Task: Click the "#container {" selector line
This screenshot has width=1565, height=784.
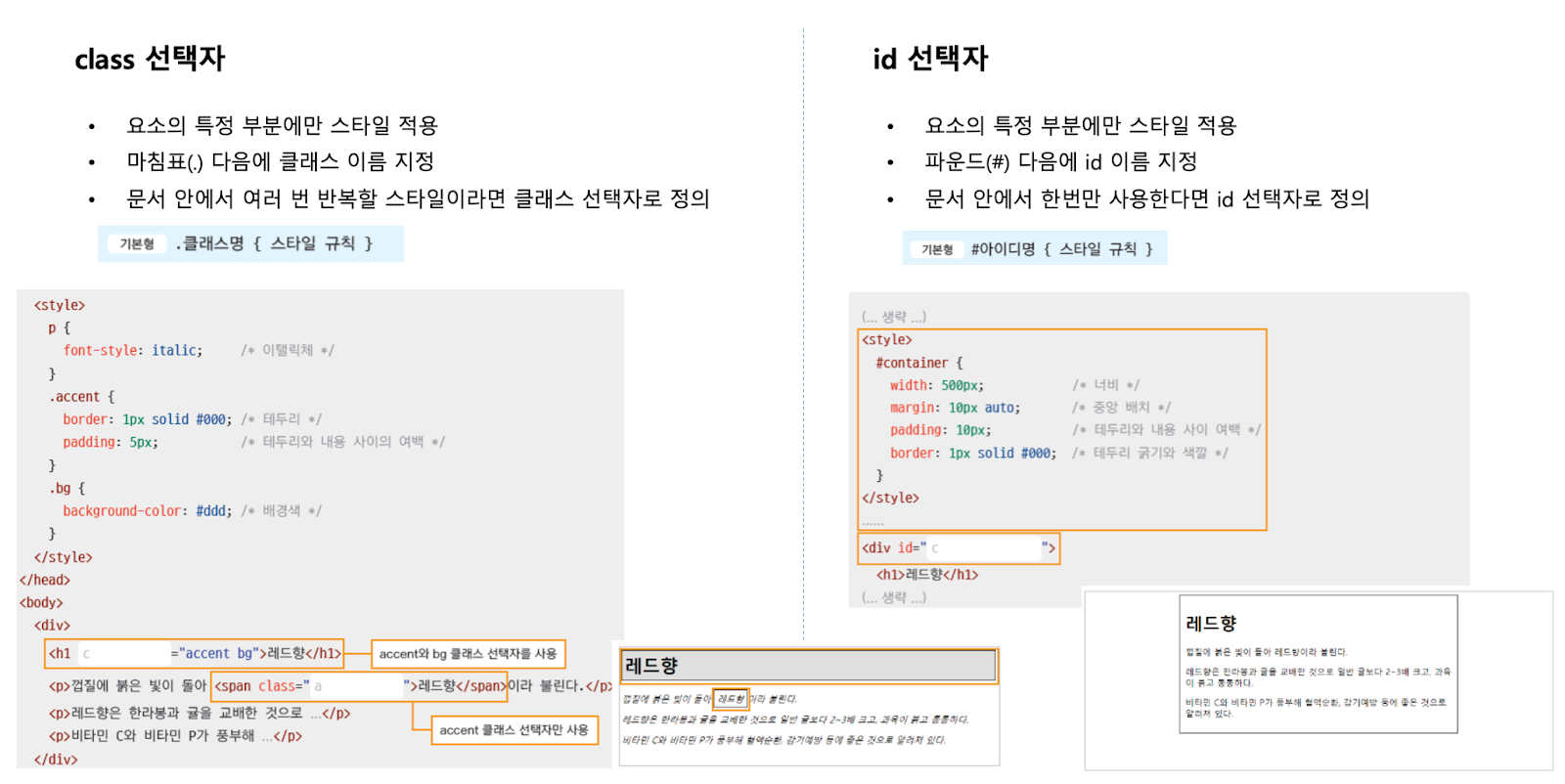Action: pyautogui.click(x=919, y=363)
